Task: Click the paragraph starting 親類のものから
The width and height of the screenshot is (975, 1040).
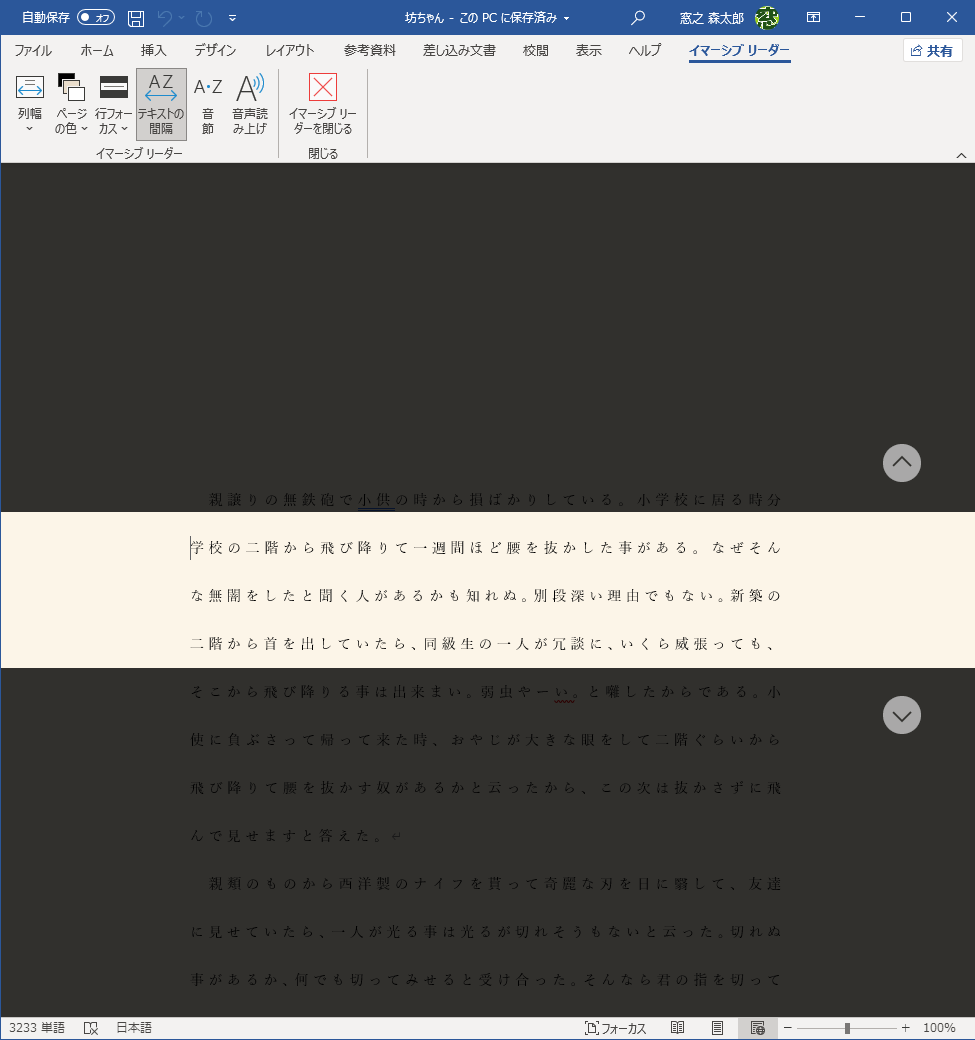Action: tap(486, 932)
